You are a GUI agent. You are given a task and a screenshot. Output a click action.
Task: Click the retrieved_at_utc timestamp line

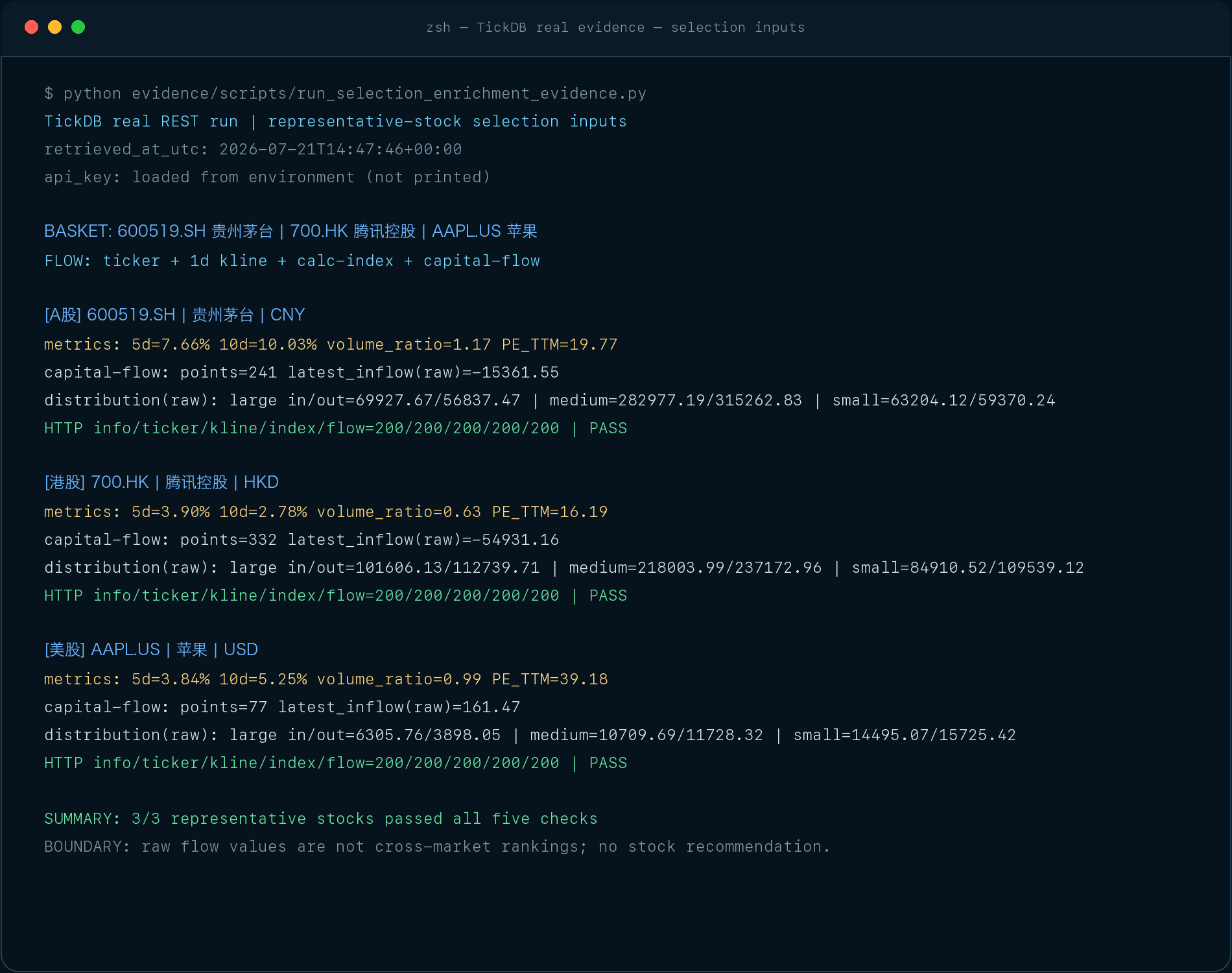tap(253, 149)
